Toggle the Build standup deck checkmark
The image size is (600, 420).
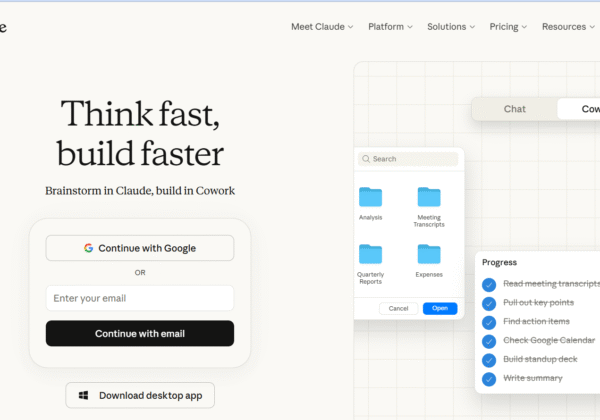489,360
